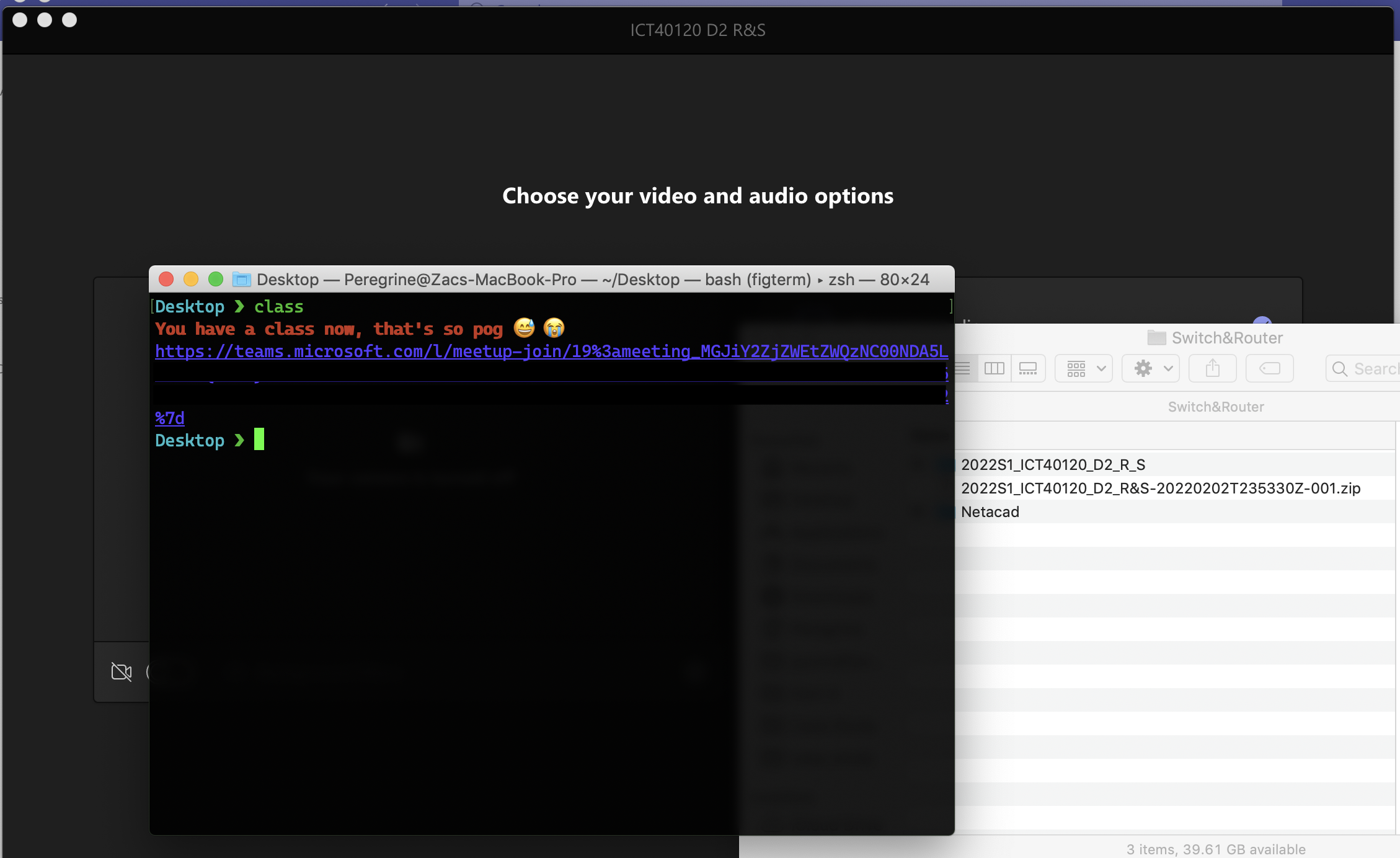This screenshot has width=1400, height=858.
Task: Click Switch&Router folder icon in Finder title
Action: pos(1156,338)
